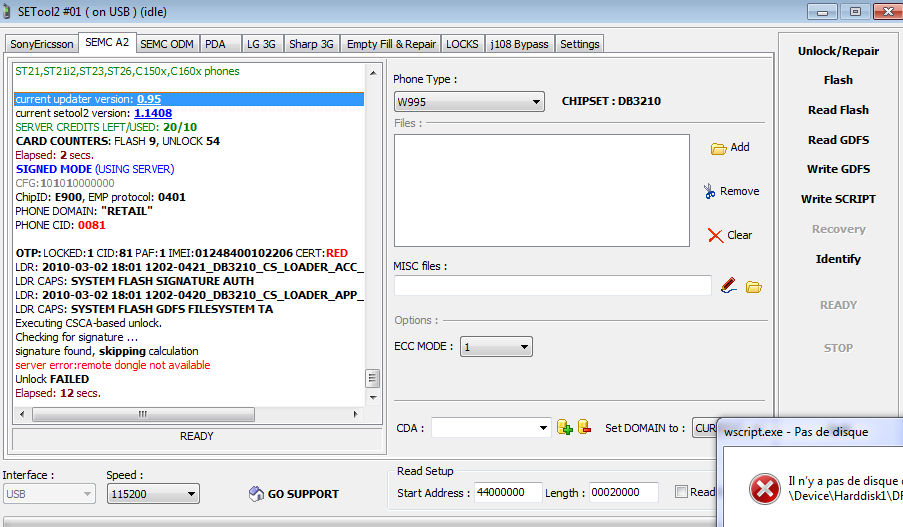
Task: Click the MISC files pencil edit icon
Action: point(729,285)
